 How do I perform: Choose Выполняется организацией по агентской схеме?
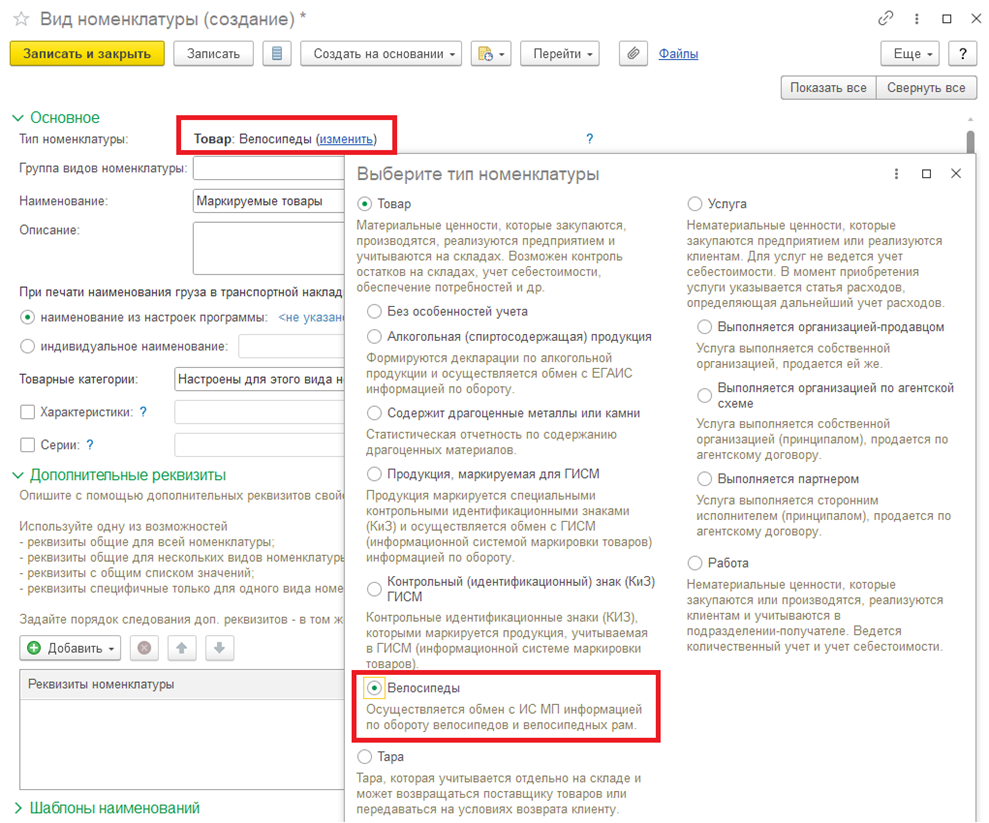[705, 395]
